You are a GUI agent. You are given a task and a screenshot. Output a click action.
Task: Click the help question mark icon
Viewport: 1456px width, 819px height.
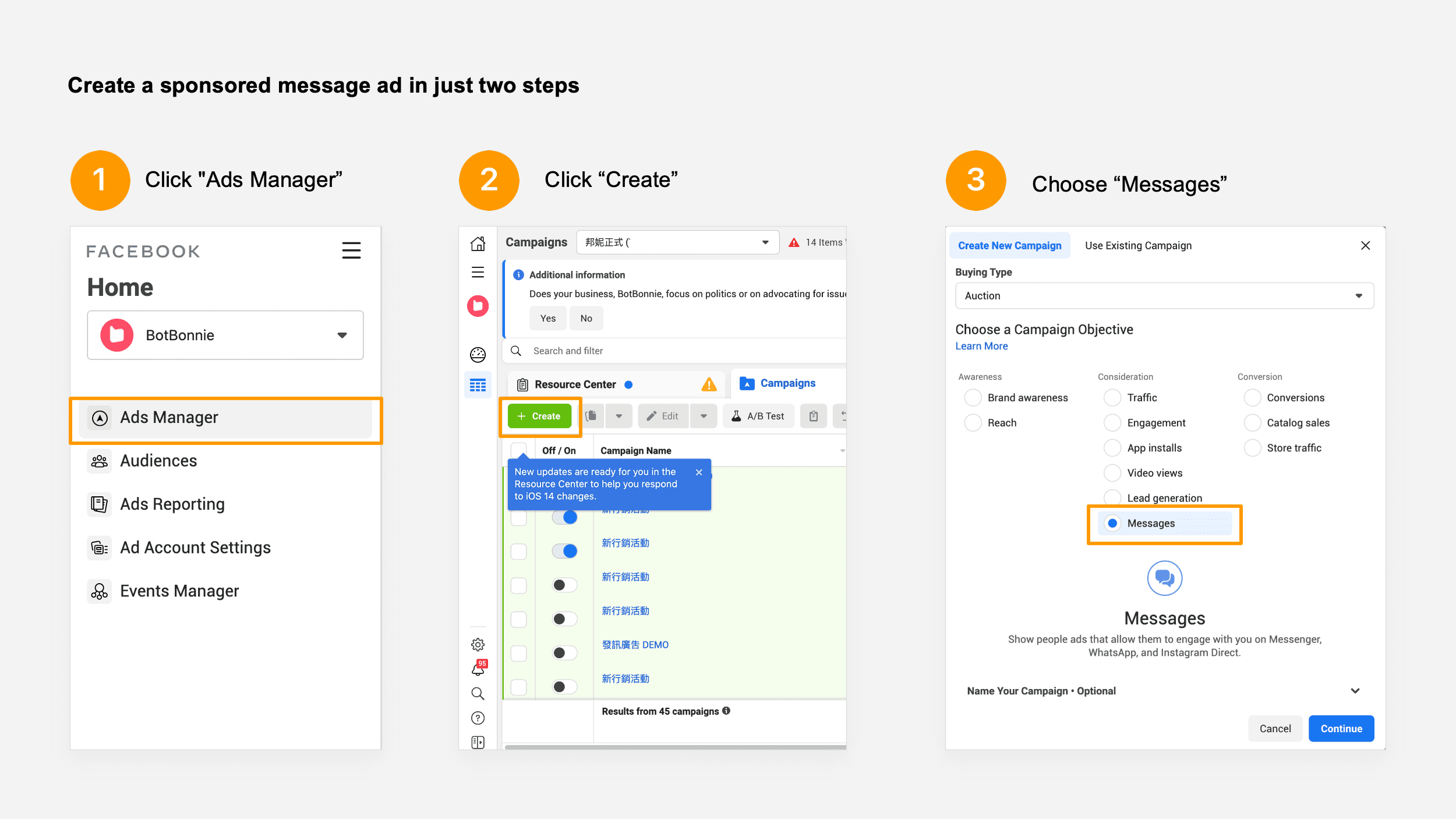[478, 718]
